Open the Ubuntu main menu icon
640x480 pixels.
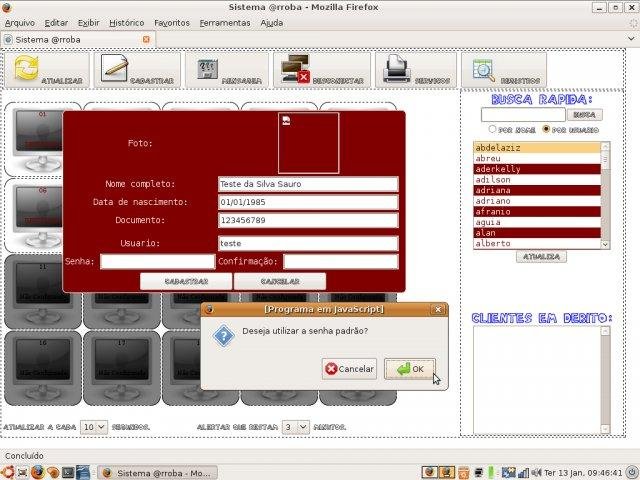click(7, 473)
